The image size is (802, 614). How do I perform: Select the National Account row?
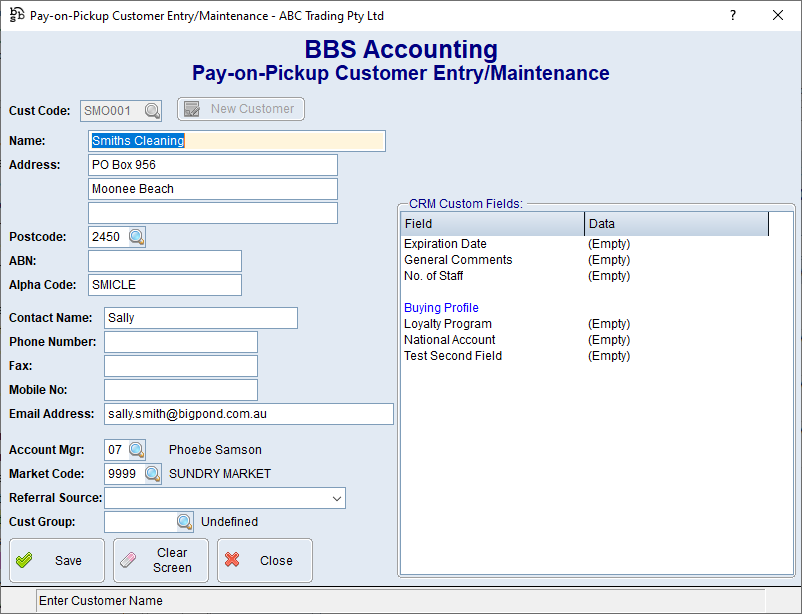[450, 340]
